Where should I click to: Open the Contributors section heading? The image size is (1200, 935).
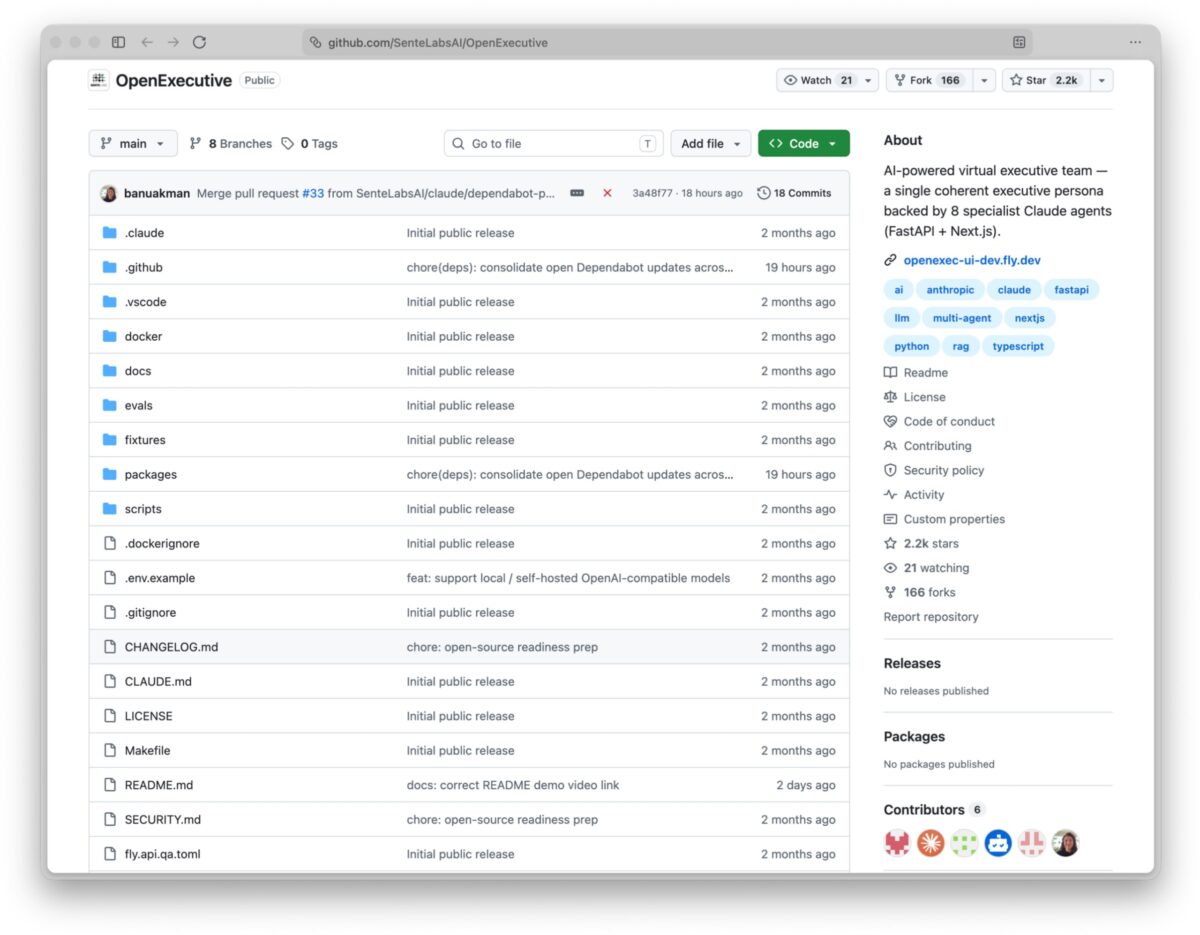pyautogui.click(x=924, y=810)
